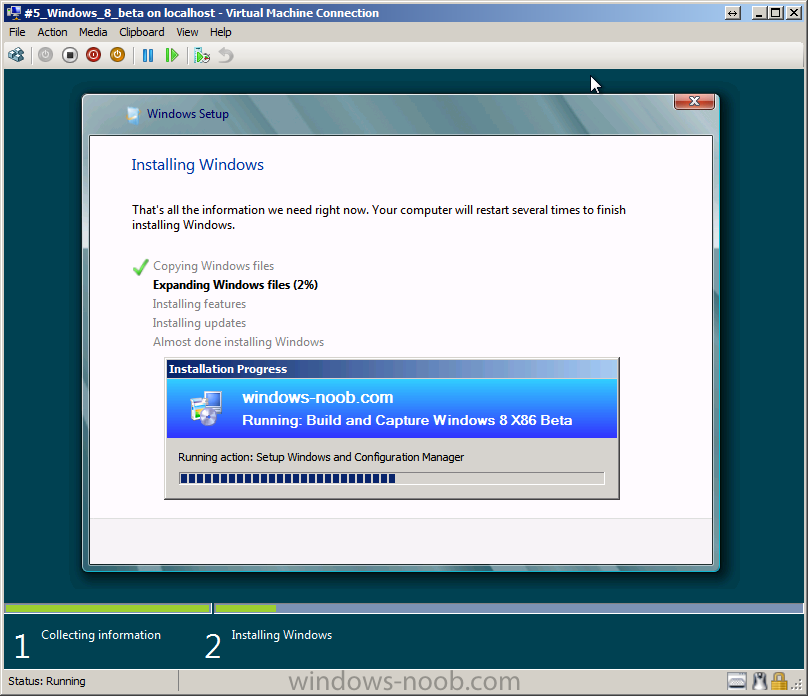
Task: Click the status bar resize grip
Action: [797, 684]
